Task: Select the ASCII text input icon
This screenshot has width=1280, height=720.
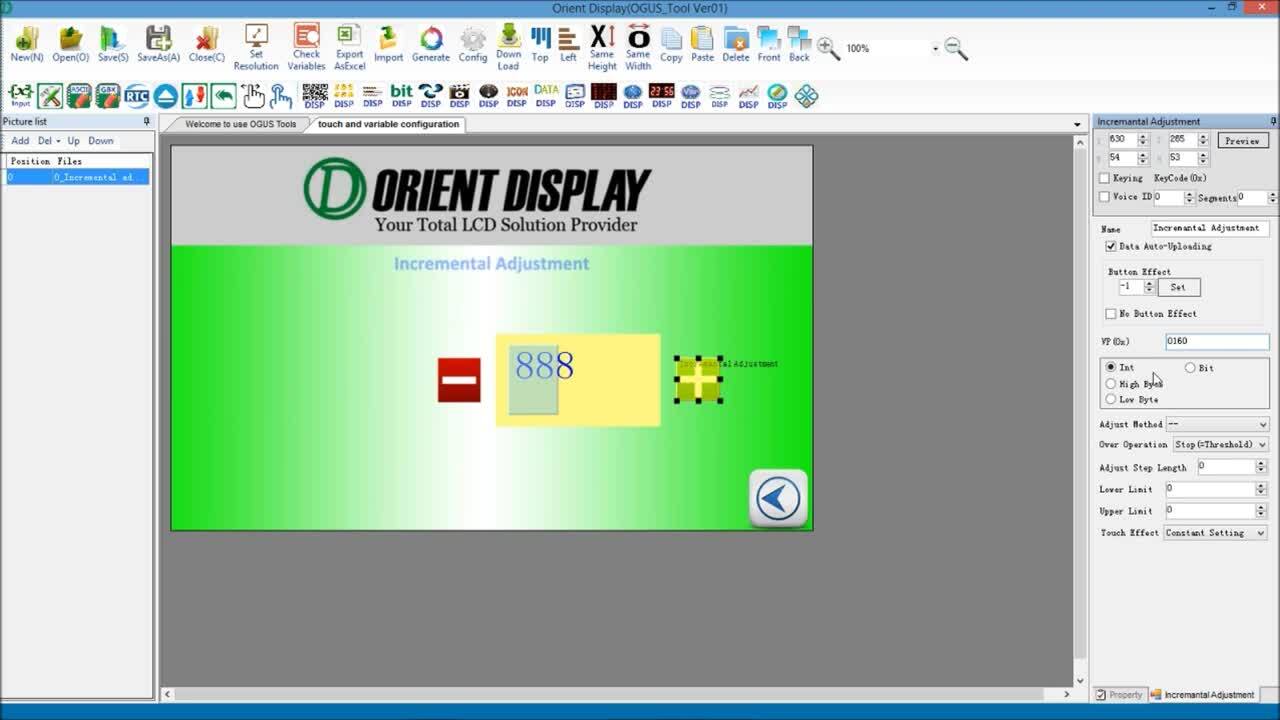Action: click(79, 96)
